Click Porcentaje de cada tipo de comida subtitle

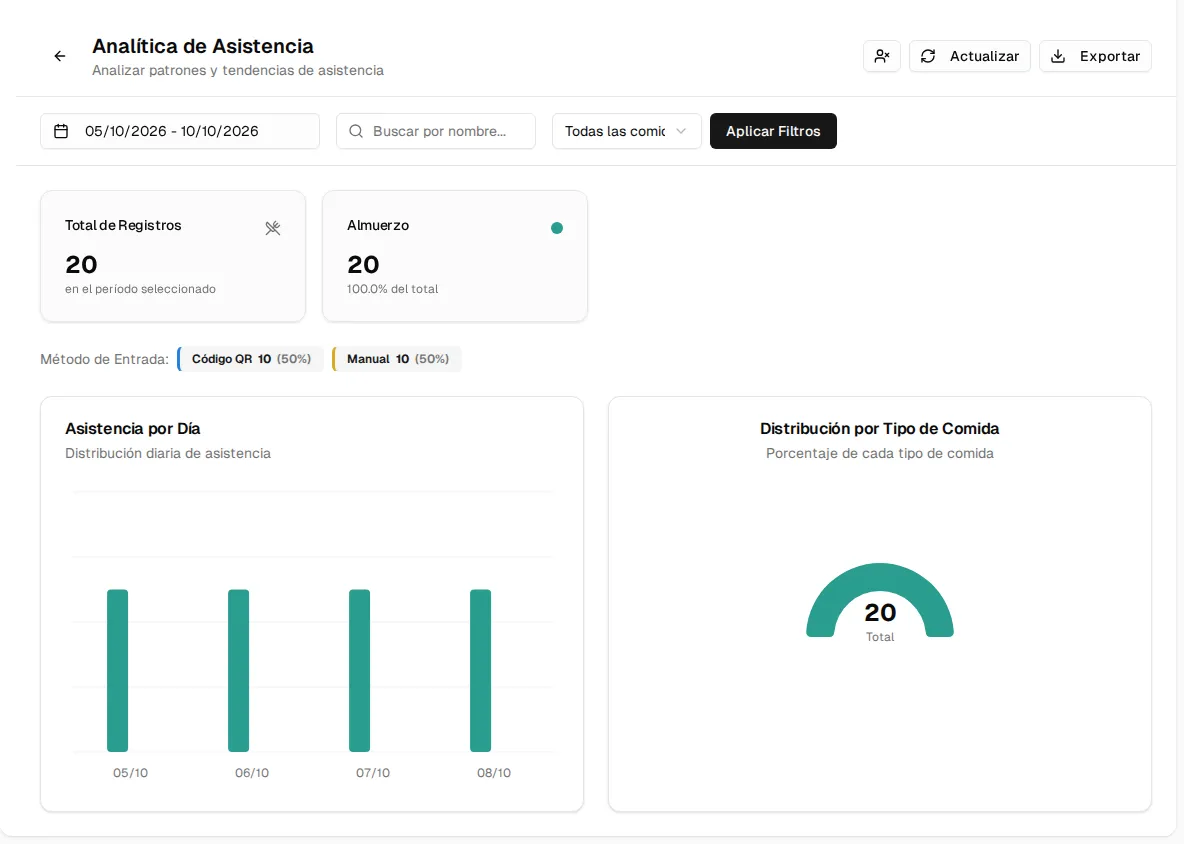click(x=880, y=454)
